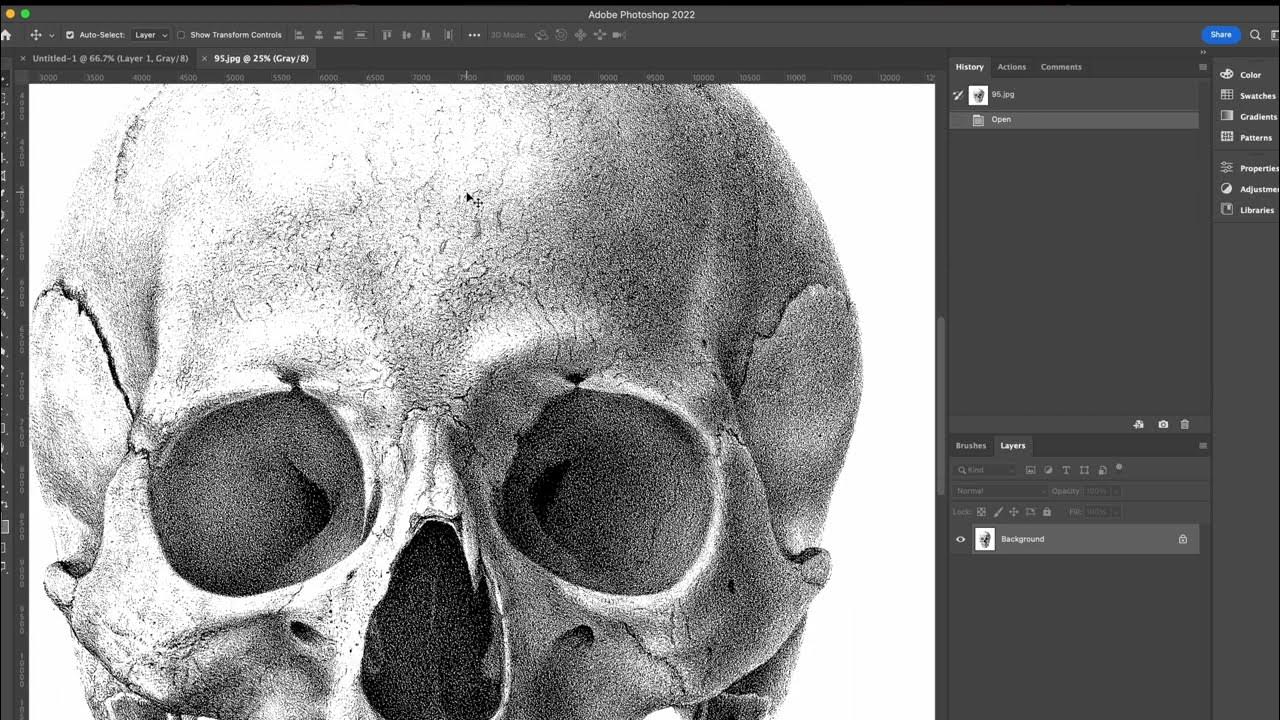Filter layers by type layers icon
1280x720 pixels.
[x=1066, y=470]
